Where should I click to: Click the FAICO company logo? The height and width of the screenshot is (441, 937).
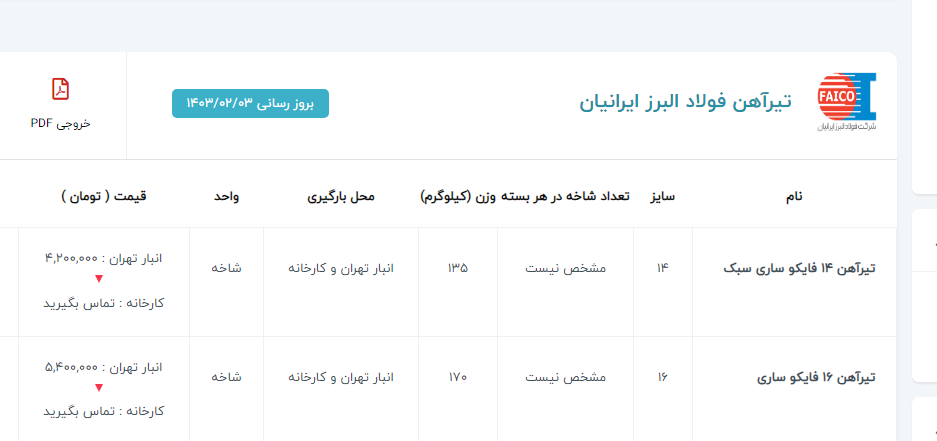tap(846, 102)
